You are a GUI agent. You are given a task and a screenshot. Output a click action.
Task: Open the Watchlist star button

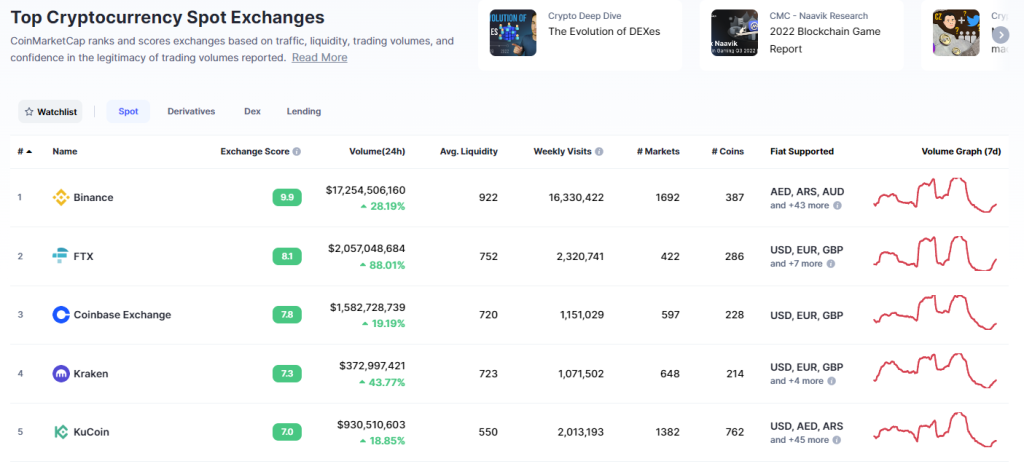(x=50, y=112)
